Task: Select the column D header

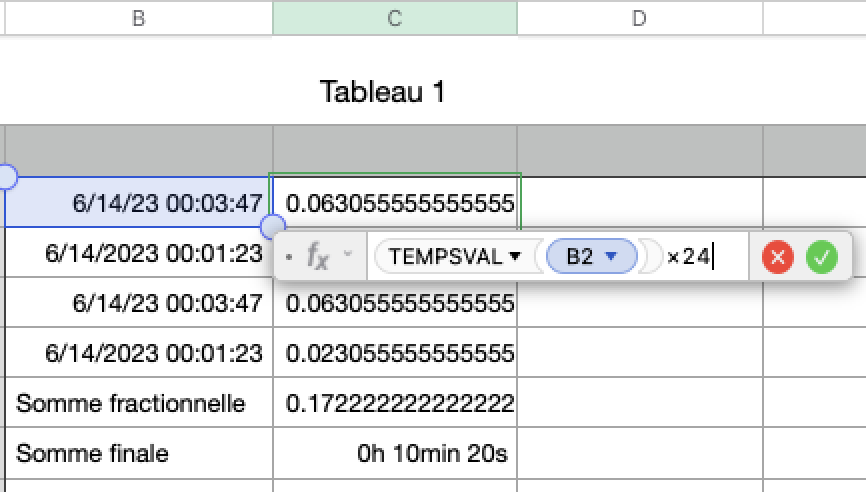Action: (640, 17)
